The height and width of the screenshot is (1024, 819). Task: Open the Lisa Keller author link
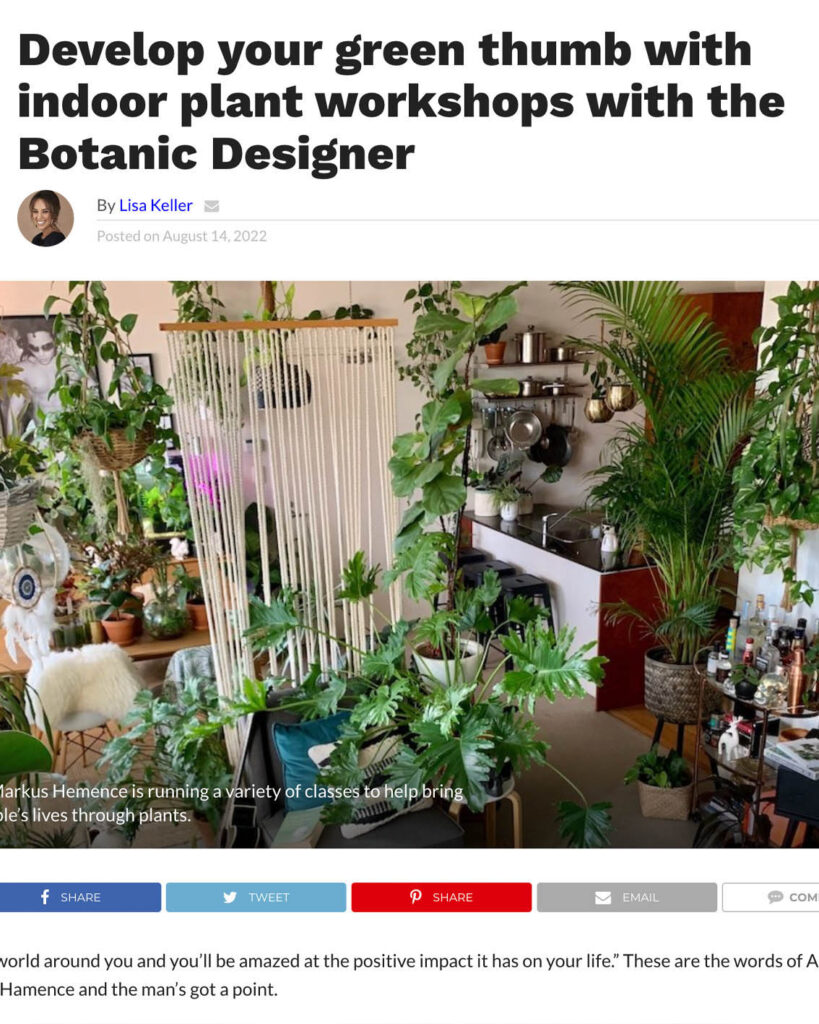[x=155, y=206]
